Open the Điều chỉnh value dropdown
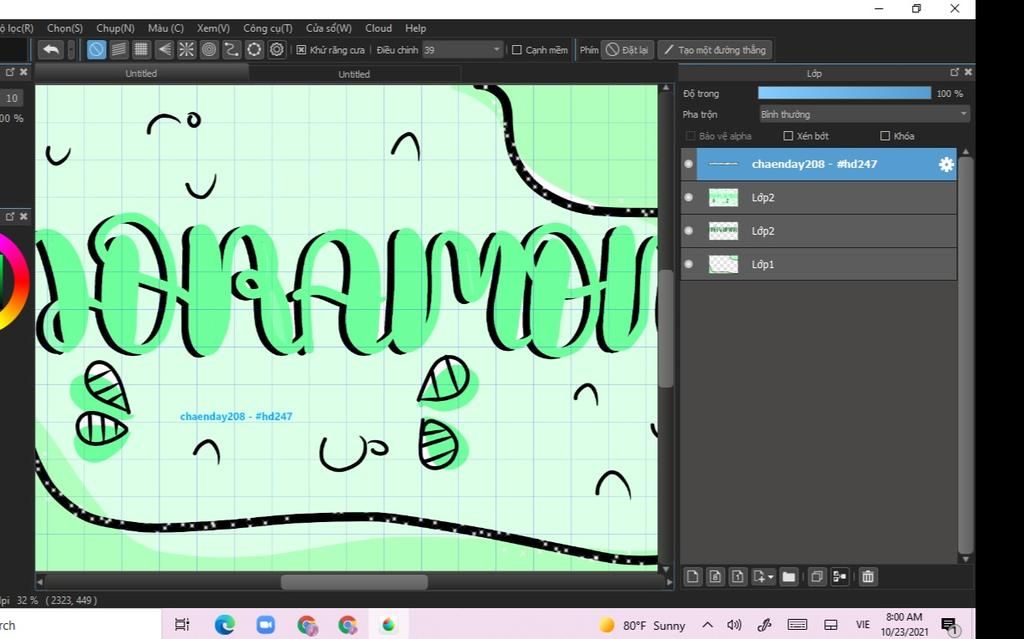This screenshot has width=1024, height=639. click(462, 50)
